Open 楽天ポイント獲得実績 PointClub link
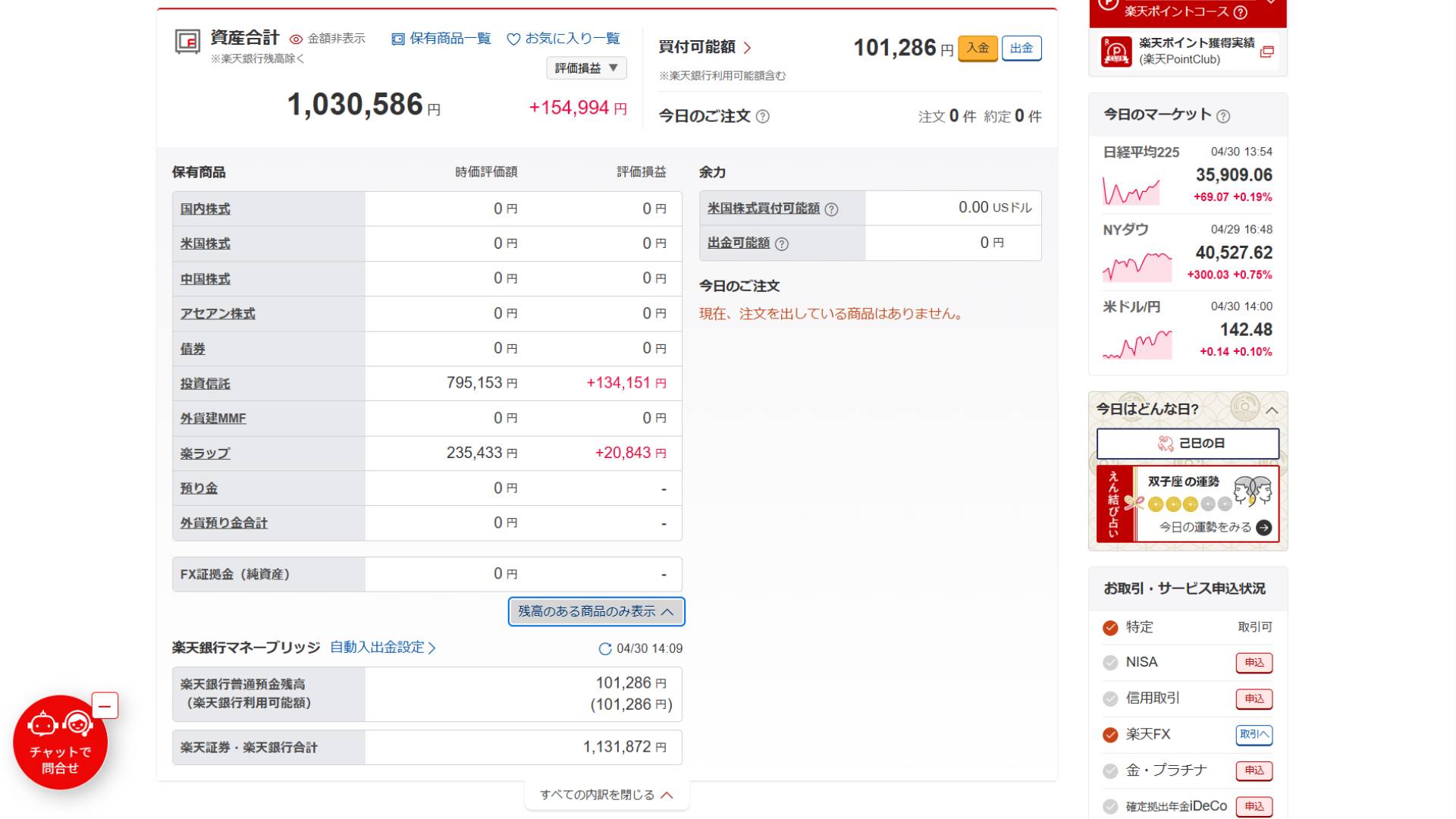Screen dimensions: 1456x819 click(x=1196, y=51)
